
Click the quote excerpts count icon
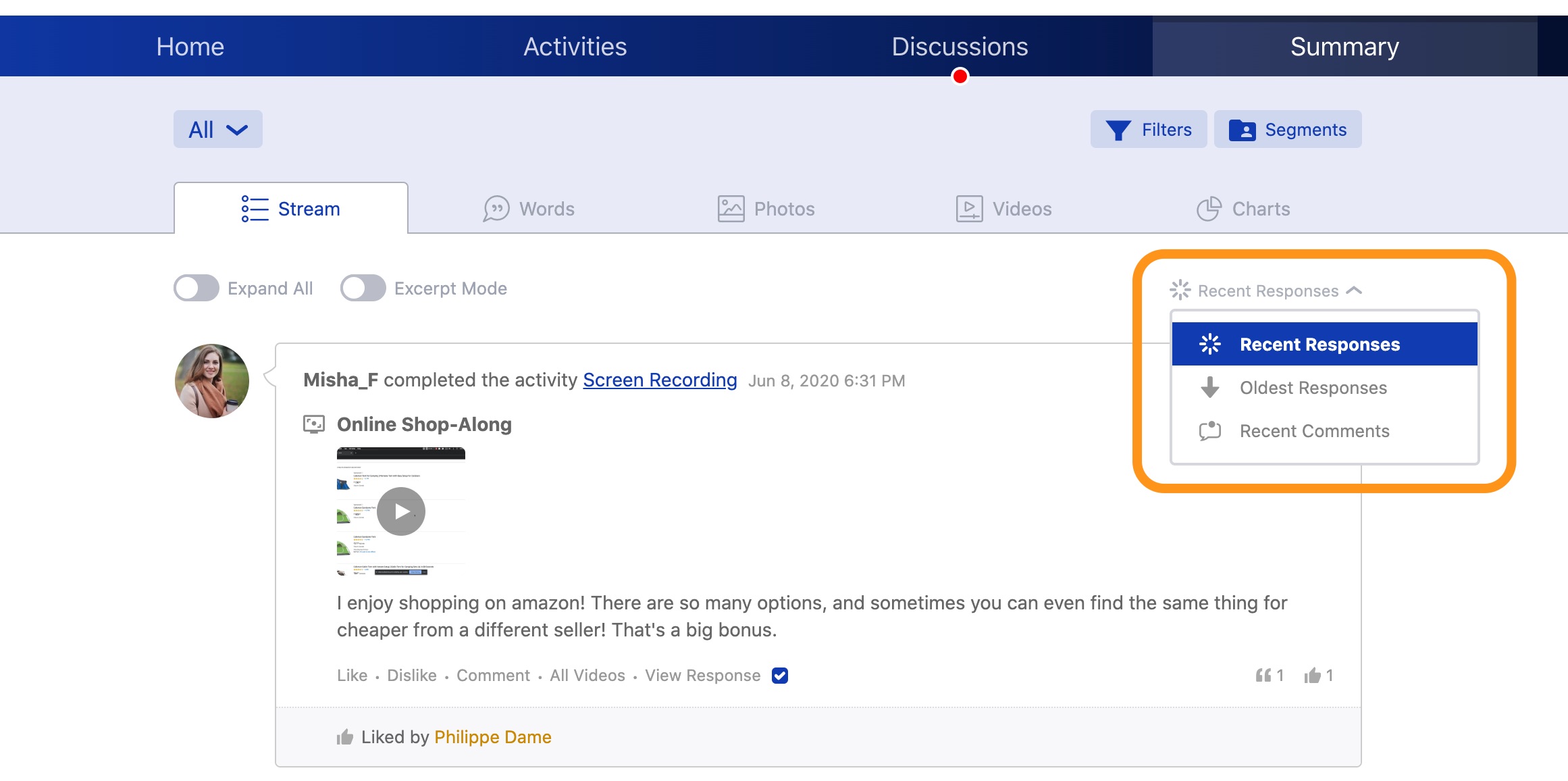point(1263,676)
